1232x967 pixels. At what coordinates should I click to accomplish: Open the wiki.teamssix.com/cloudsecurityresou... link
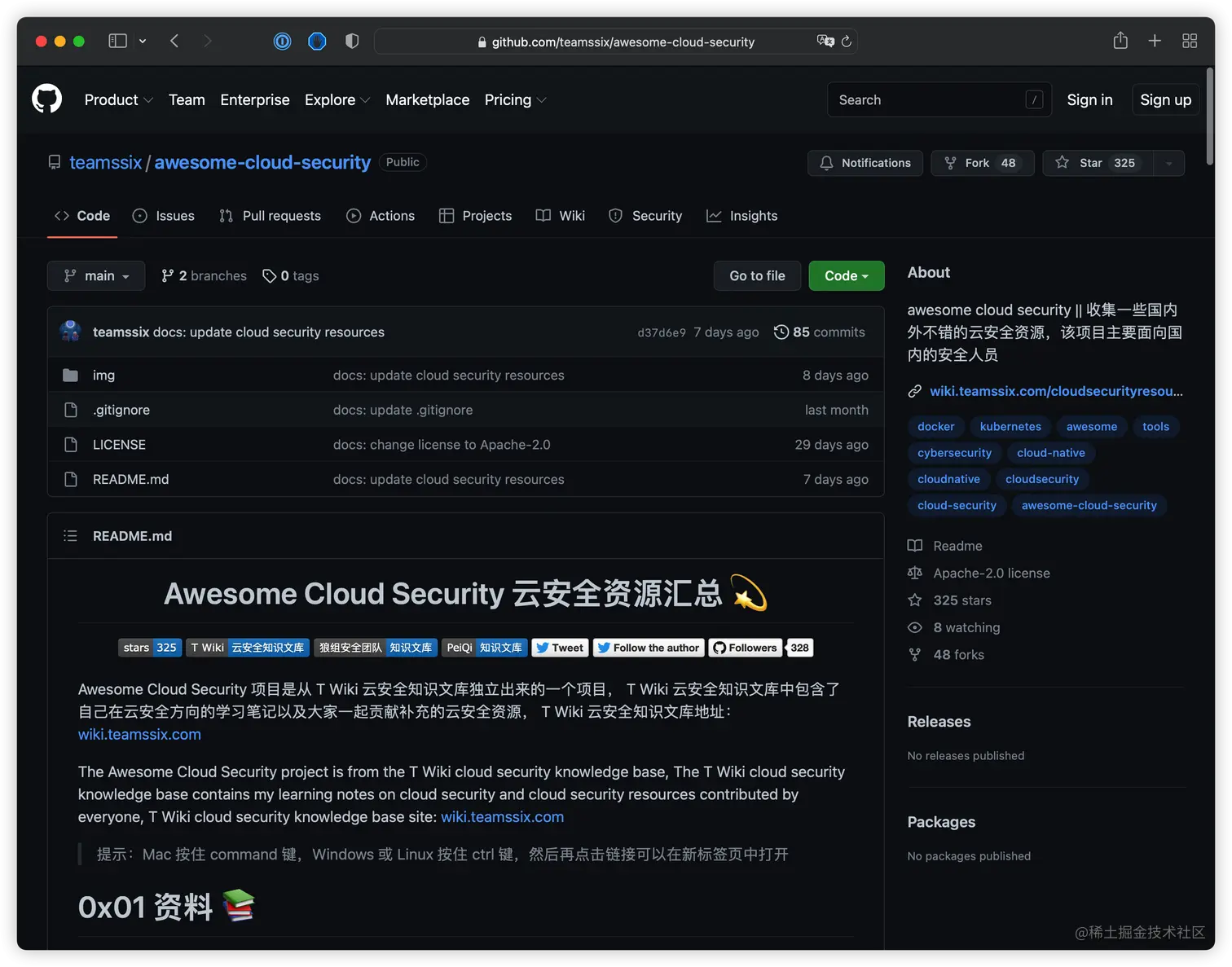1057,392
